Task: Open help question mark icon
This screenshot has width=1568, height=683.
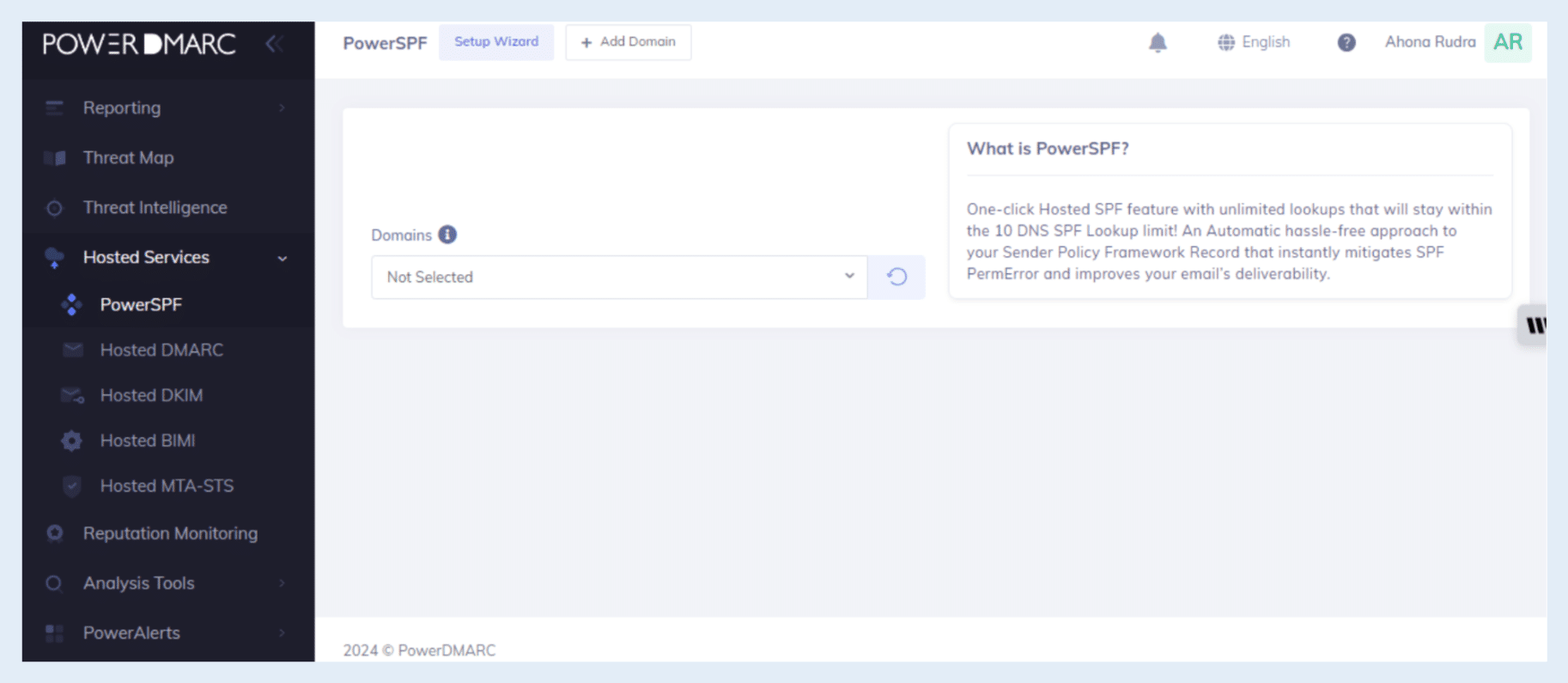Action: [1346, 42]
